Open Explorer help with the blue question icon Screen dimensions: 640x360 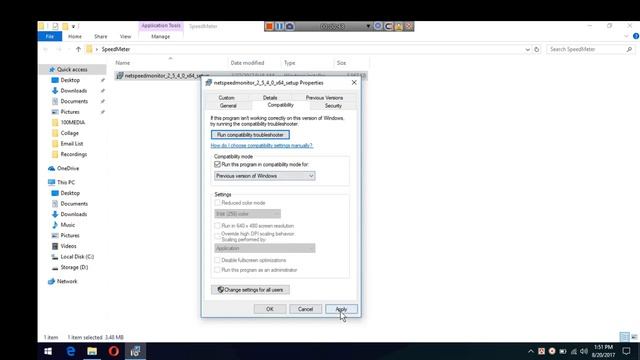point(636,36)
